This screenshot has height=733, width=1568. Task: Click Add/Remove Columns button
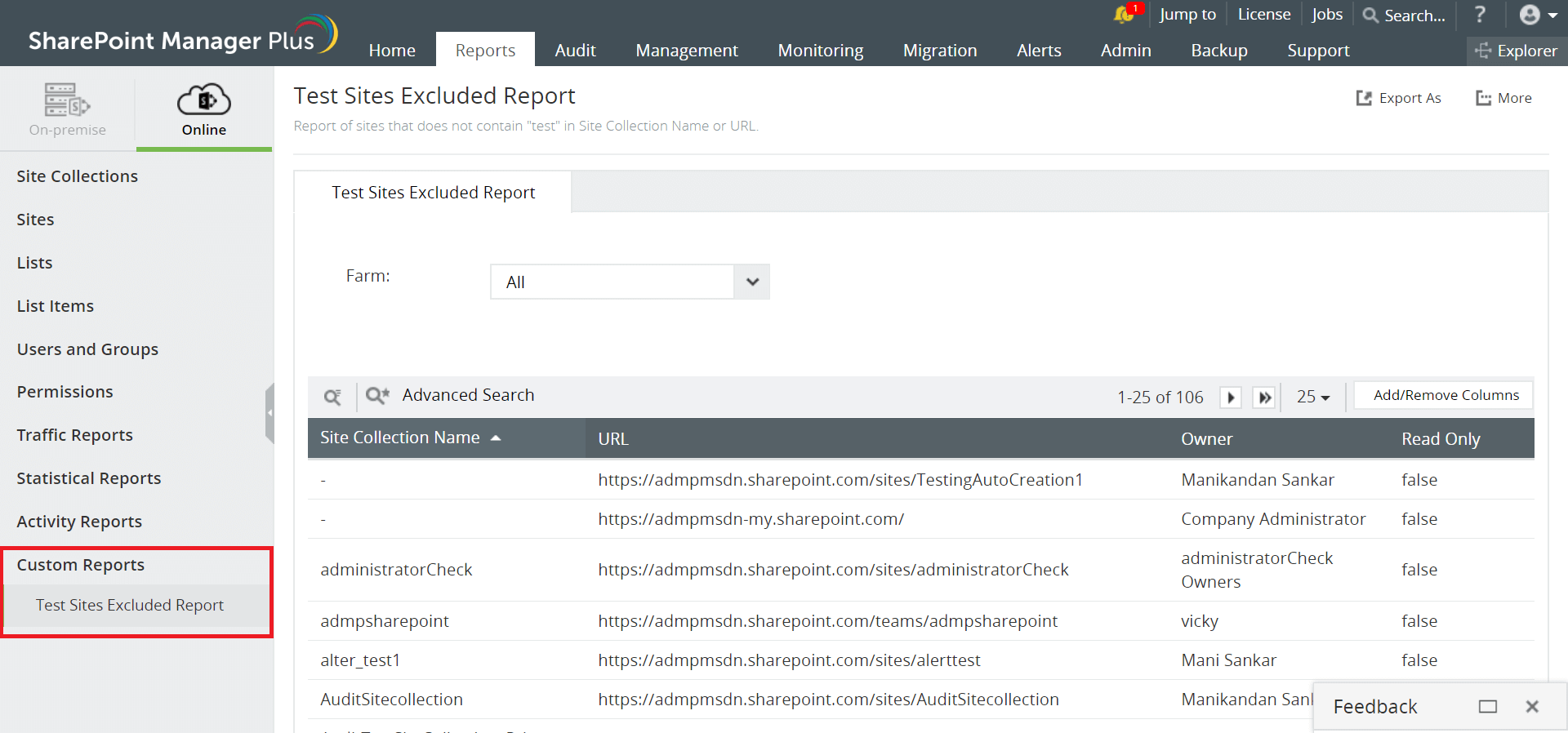pos(1445,395)
